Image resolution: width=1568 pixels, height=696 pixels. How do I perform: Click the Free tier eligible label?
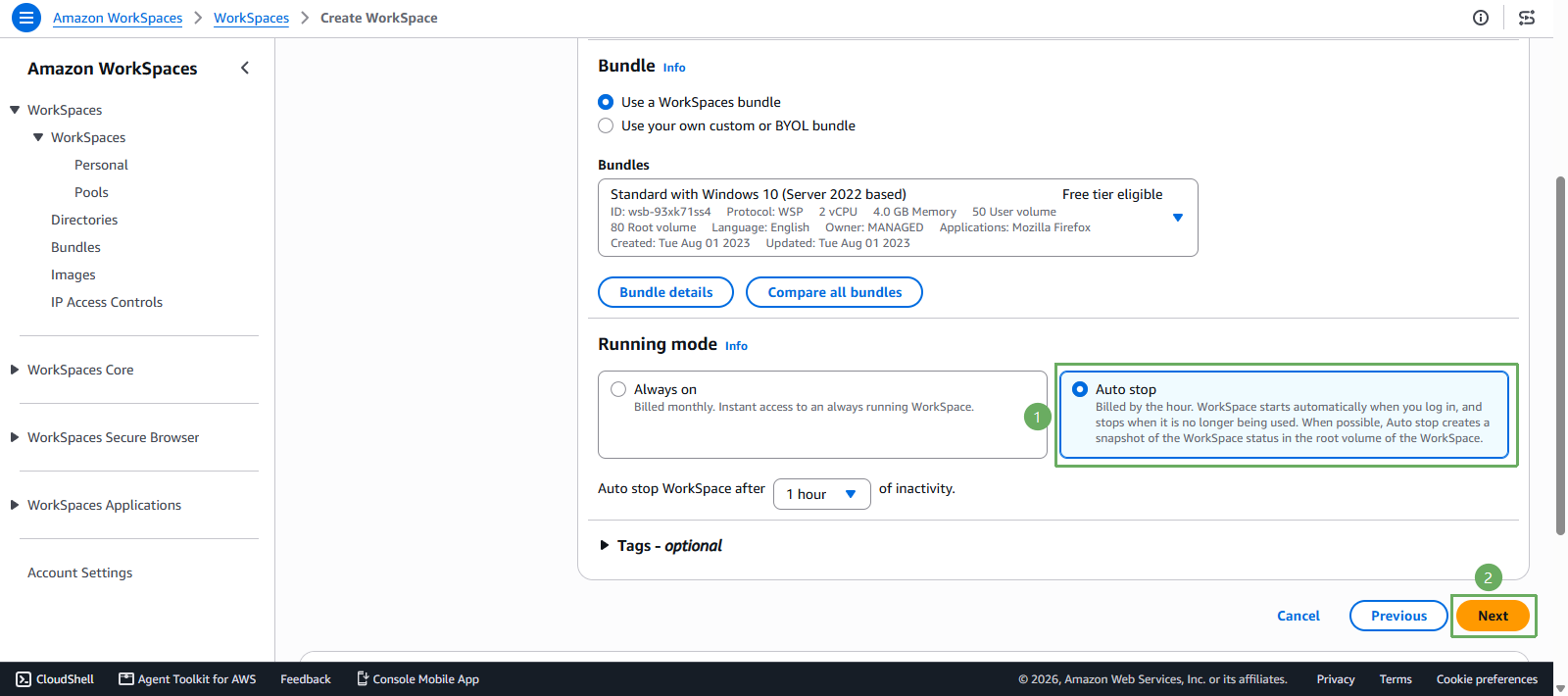[x=1112, y=194]
